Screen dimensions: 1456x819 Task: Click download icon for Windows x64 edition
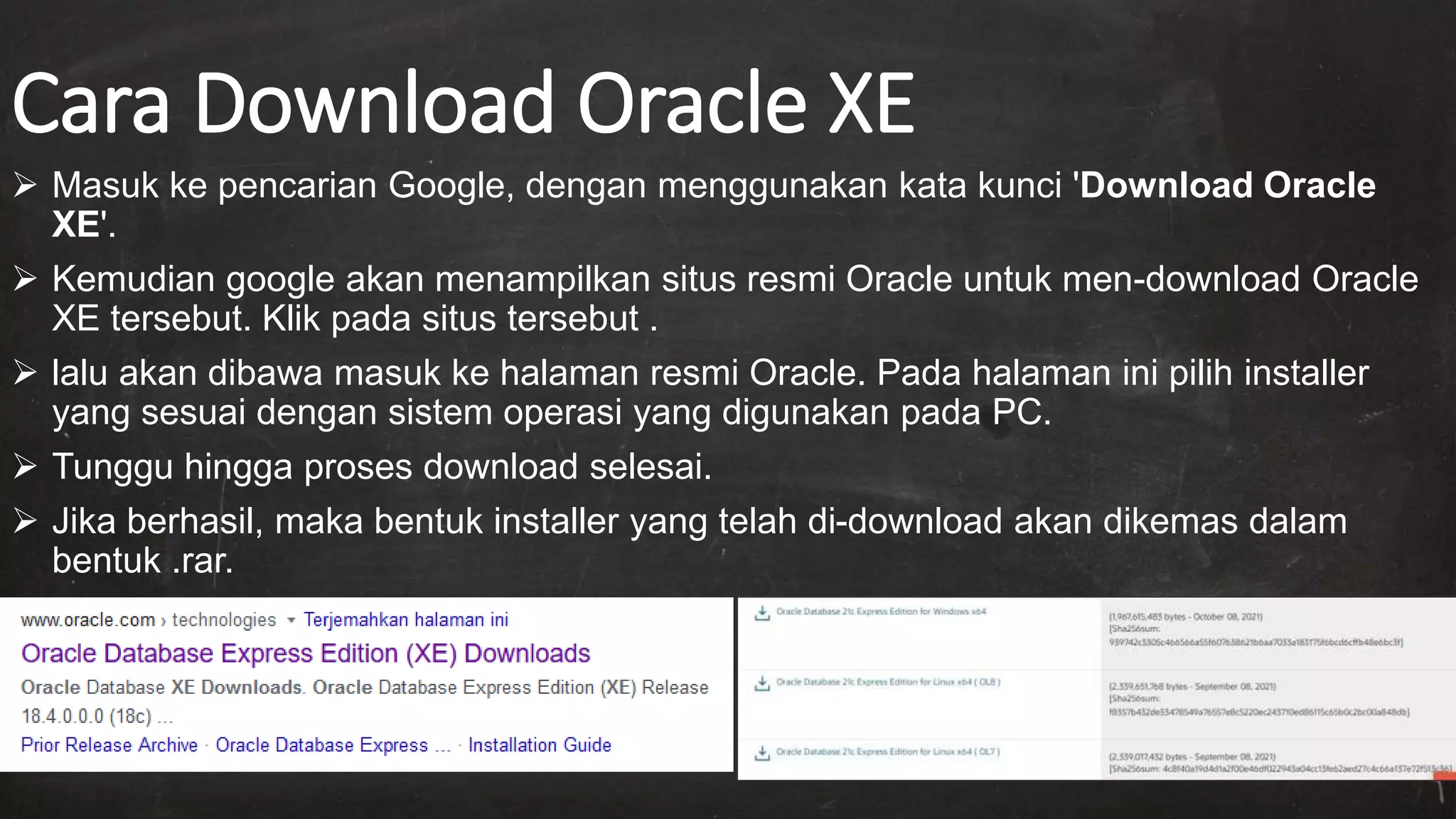coord(762,613)
